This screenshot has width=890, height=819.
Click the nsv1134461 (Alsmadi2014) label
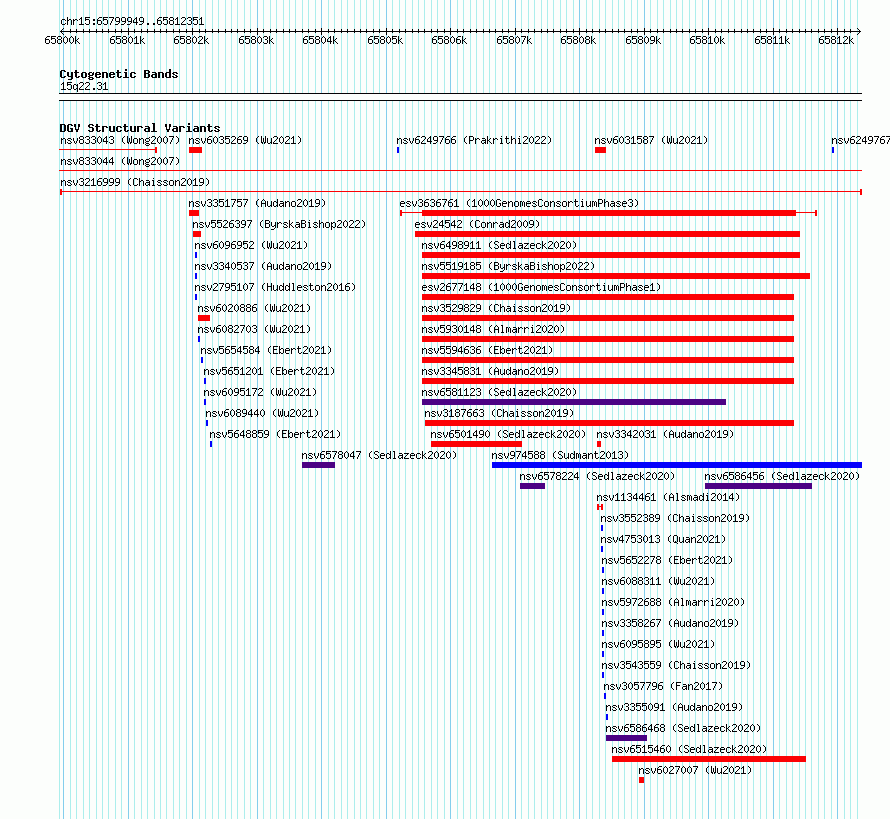tap(668, 497)
